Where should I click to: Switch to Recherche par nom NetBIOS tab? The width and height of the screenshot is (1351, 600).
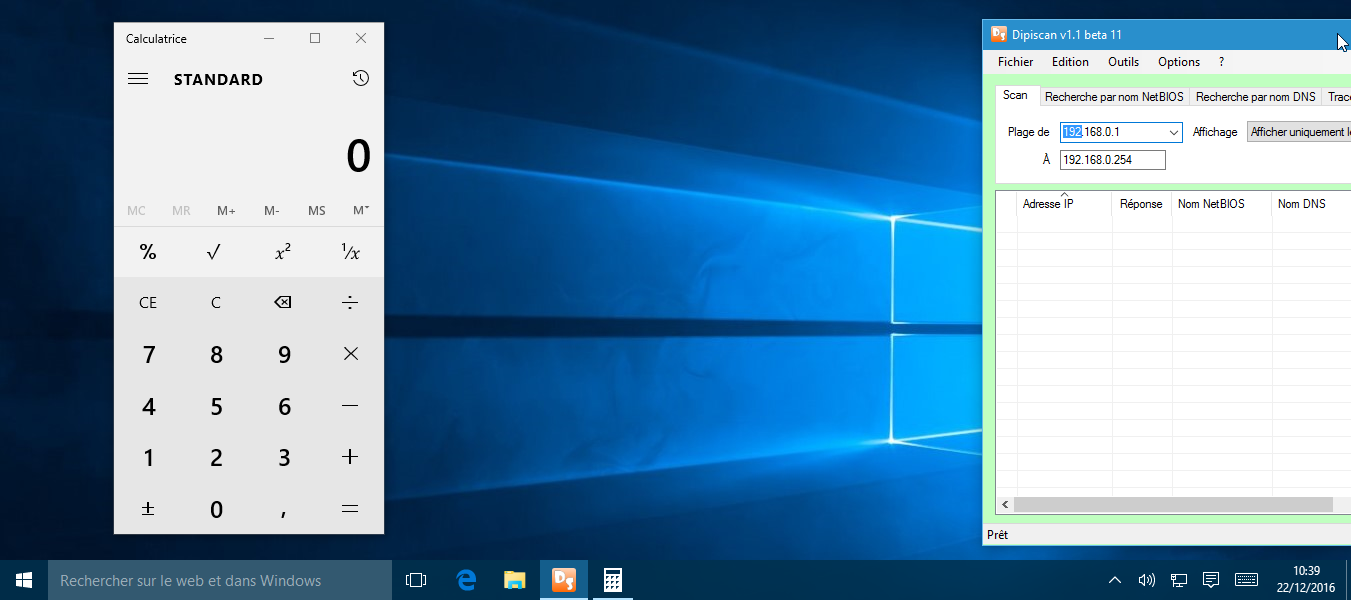click(x=1114, y=97)
